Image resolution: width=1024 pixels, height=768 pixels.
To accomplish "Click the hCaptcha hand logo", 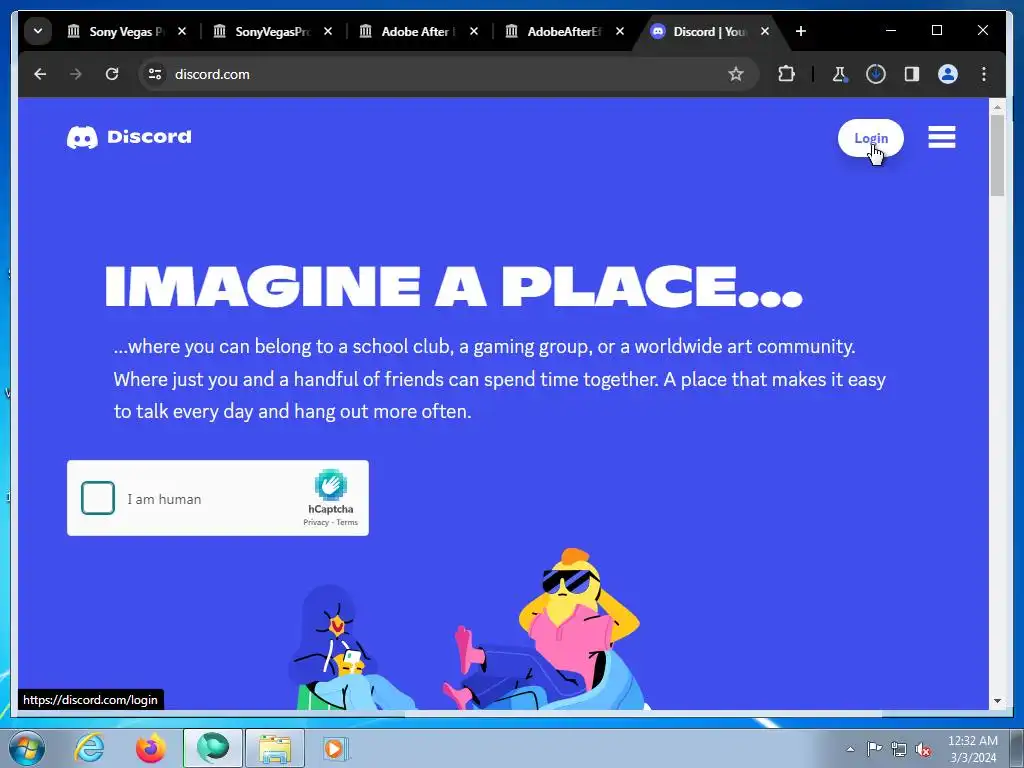I will point(330,485).
